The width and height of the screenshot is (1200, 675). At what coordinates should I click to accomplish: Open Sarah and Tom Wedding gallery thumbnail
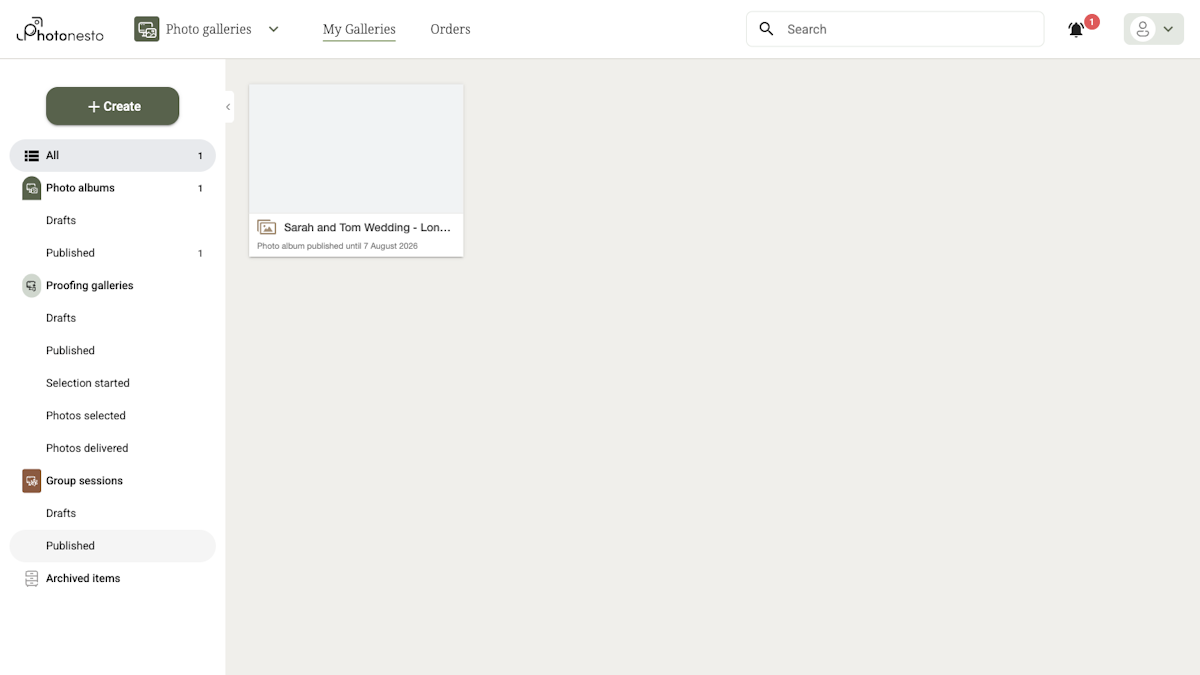tap(356, 149)
